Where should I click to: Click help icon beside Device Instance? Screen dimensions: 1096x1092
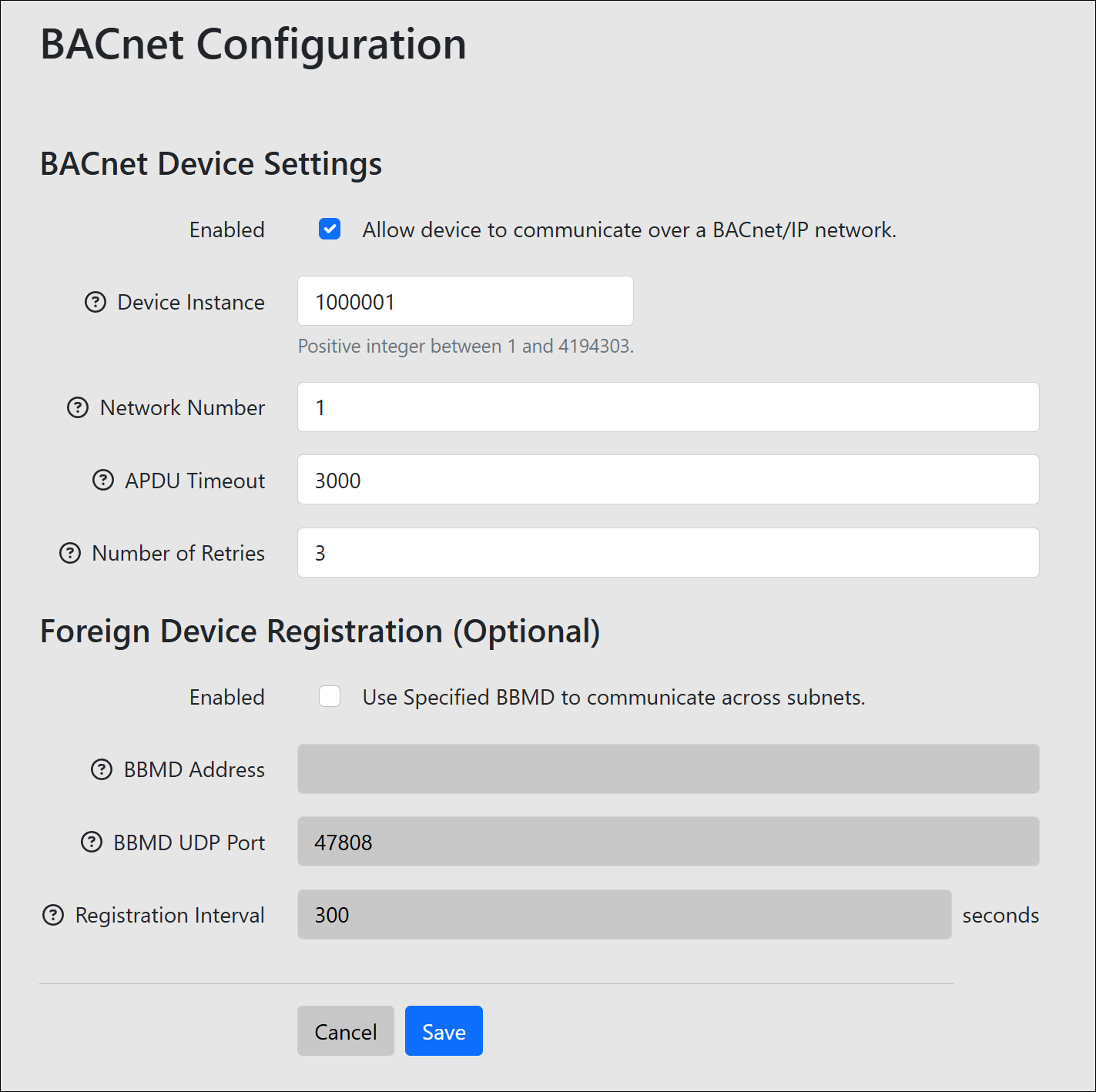tap(96, 302)
